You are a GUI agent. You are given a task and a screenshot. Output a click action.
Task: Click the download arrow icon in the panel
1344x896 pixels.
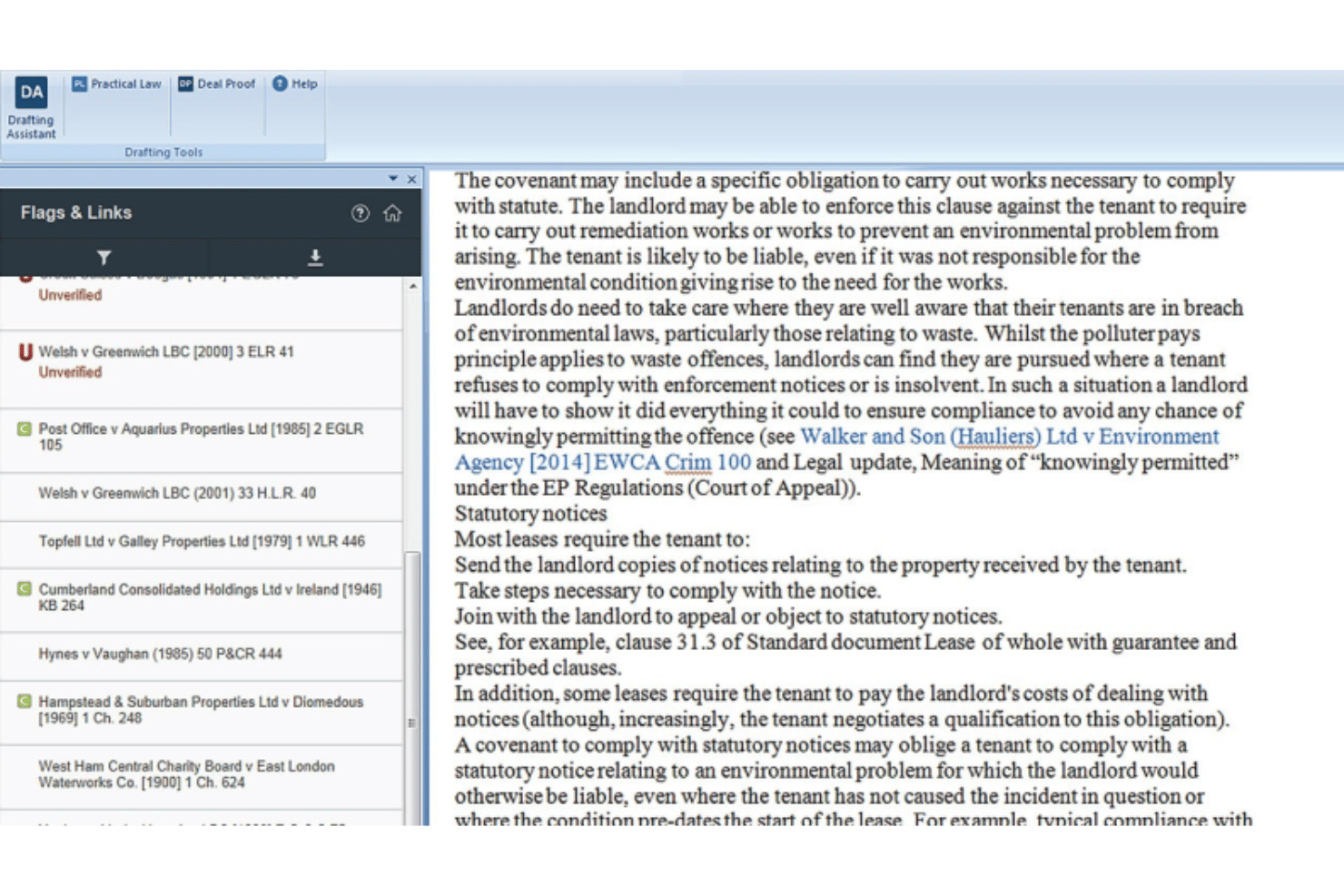tap(315, 258)
